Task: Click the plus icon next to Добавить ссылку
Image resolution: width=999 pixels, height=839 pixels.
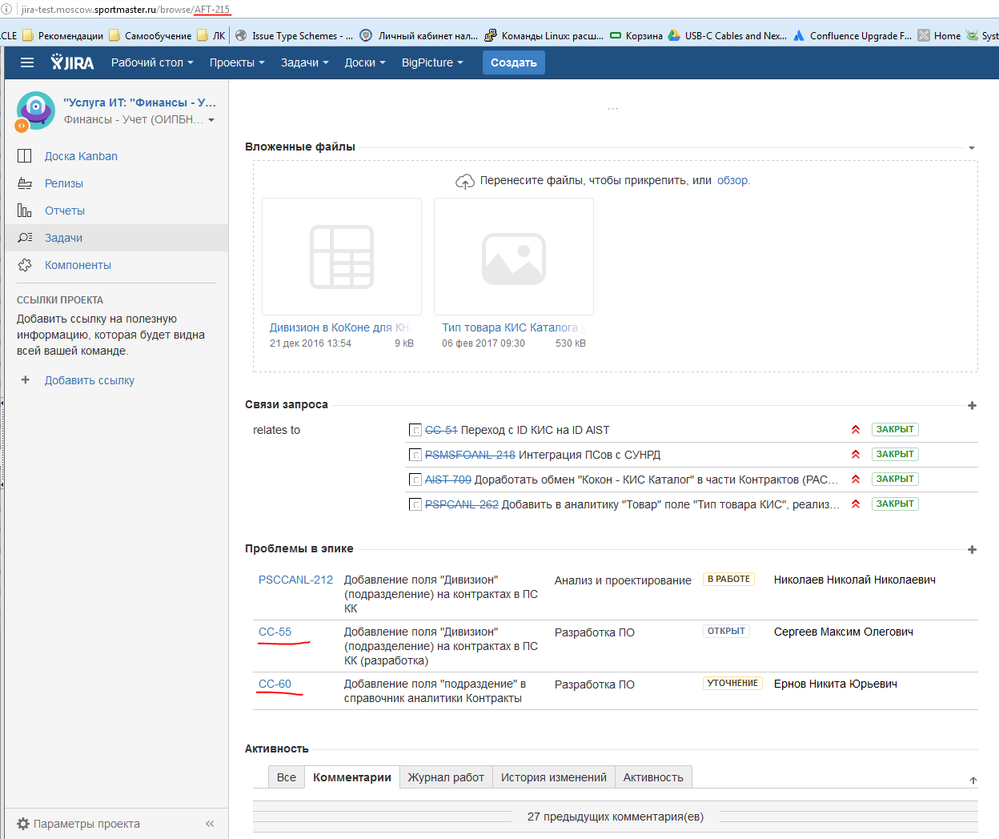Action: click(x=25, y=380)
